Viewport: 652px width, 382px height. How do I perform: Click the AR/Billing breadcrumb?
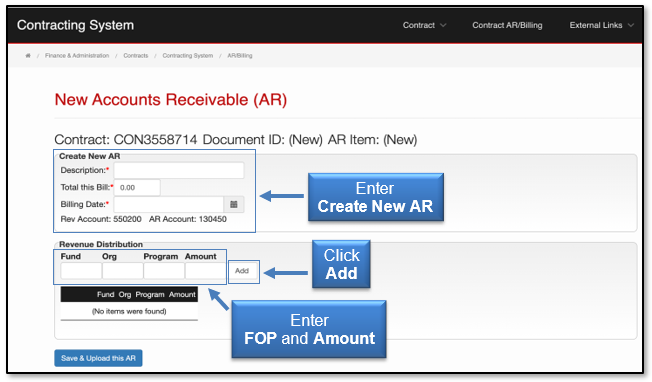pyautogui.click(x=240, y=56)
